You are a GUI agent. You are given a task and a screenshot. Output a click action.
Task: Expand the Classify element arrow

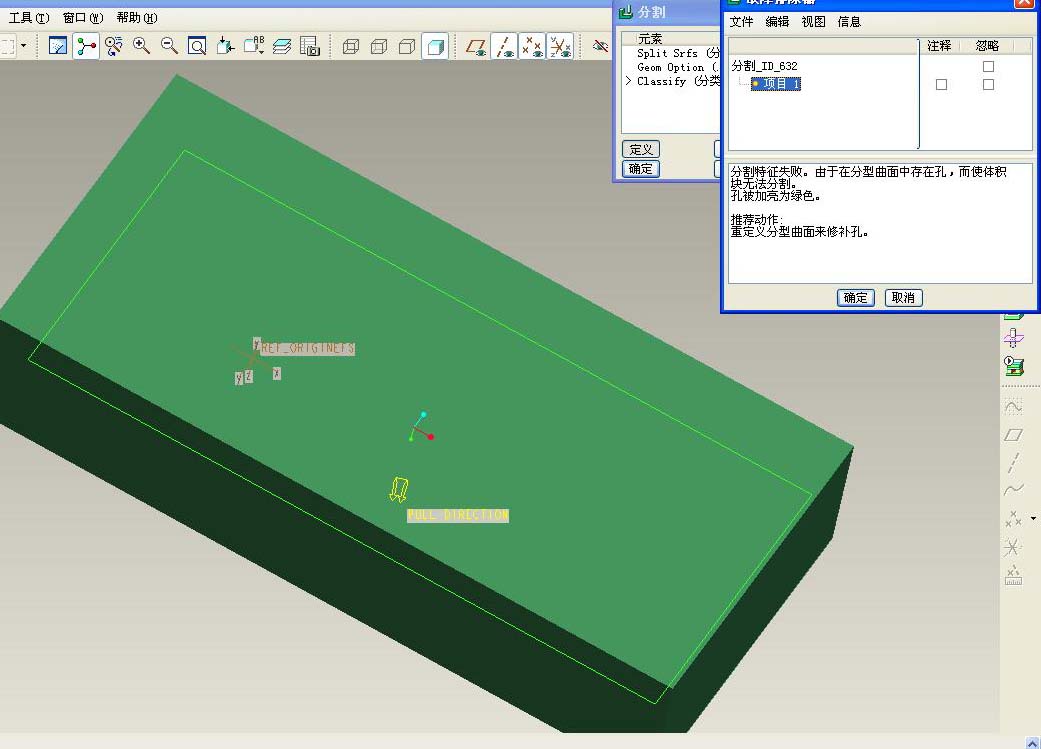[628, 81]
